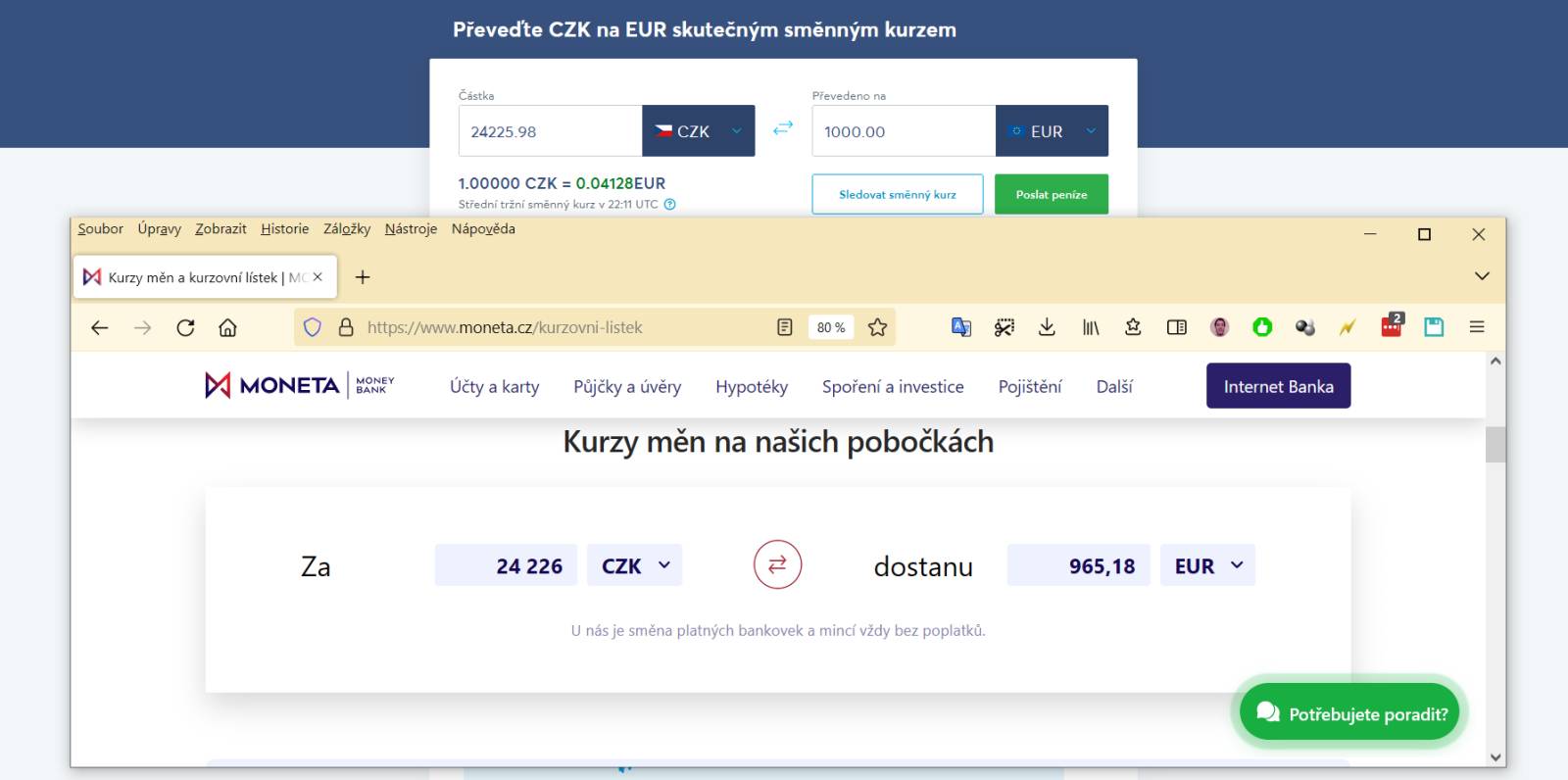Go to Moneta Money Bank logo homepage

coord(300,386)
